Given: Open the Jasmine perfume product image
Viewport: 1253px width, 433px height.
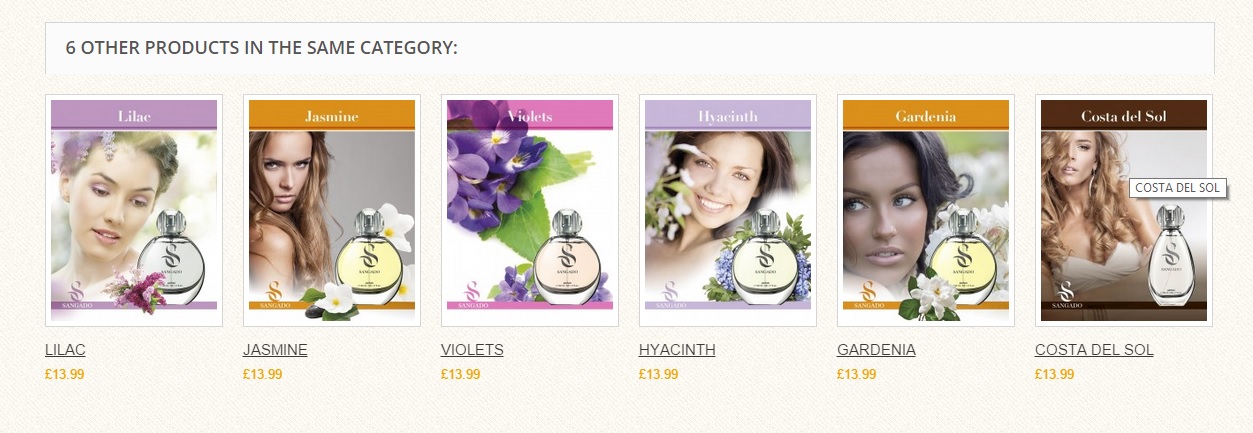Looking at the screenshot, I should [x=332, y=211].
